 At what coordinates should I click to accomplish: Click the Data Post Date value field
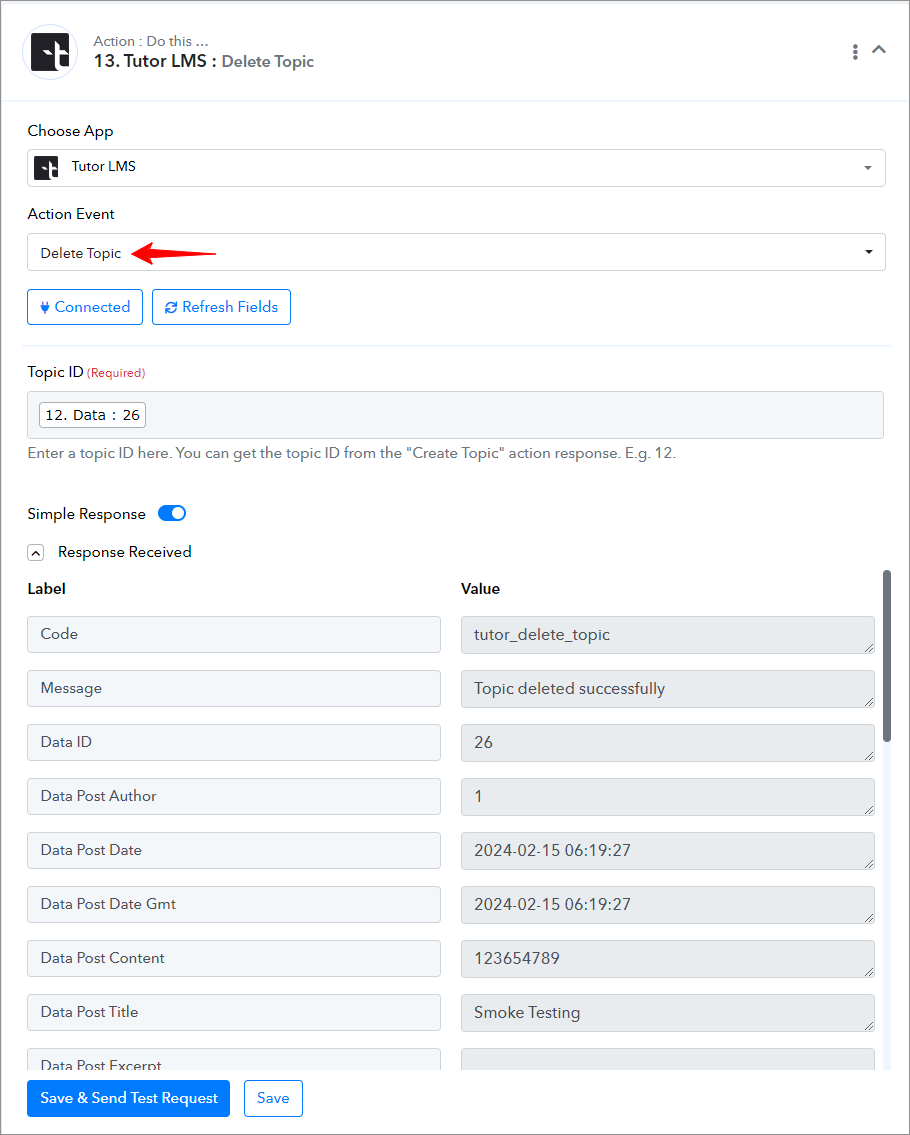[x=667, y=851]
